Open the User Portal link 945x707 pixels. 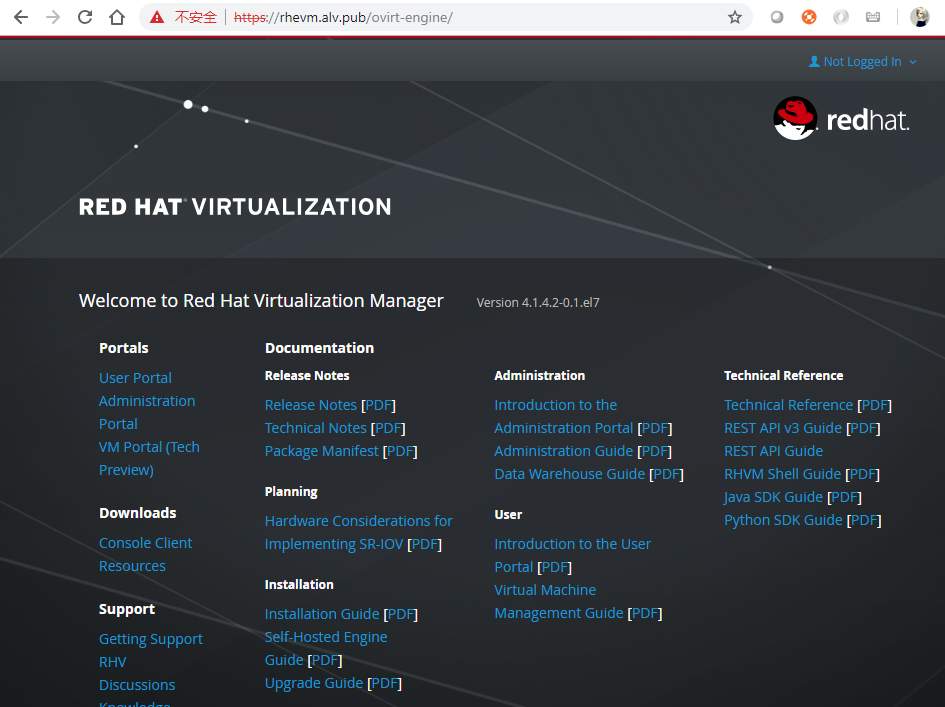point(135,378)
